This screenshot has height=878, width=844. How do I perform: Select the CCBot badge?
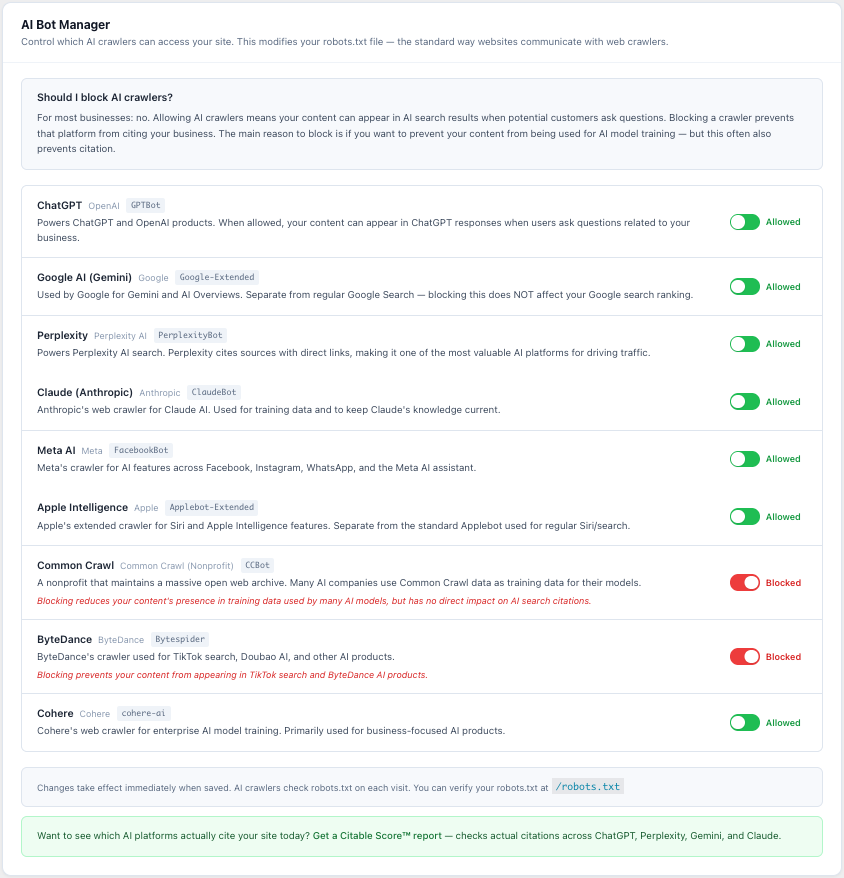pos(257,564)
